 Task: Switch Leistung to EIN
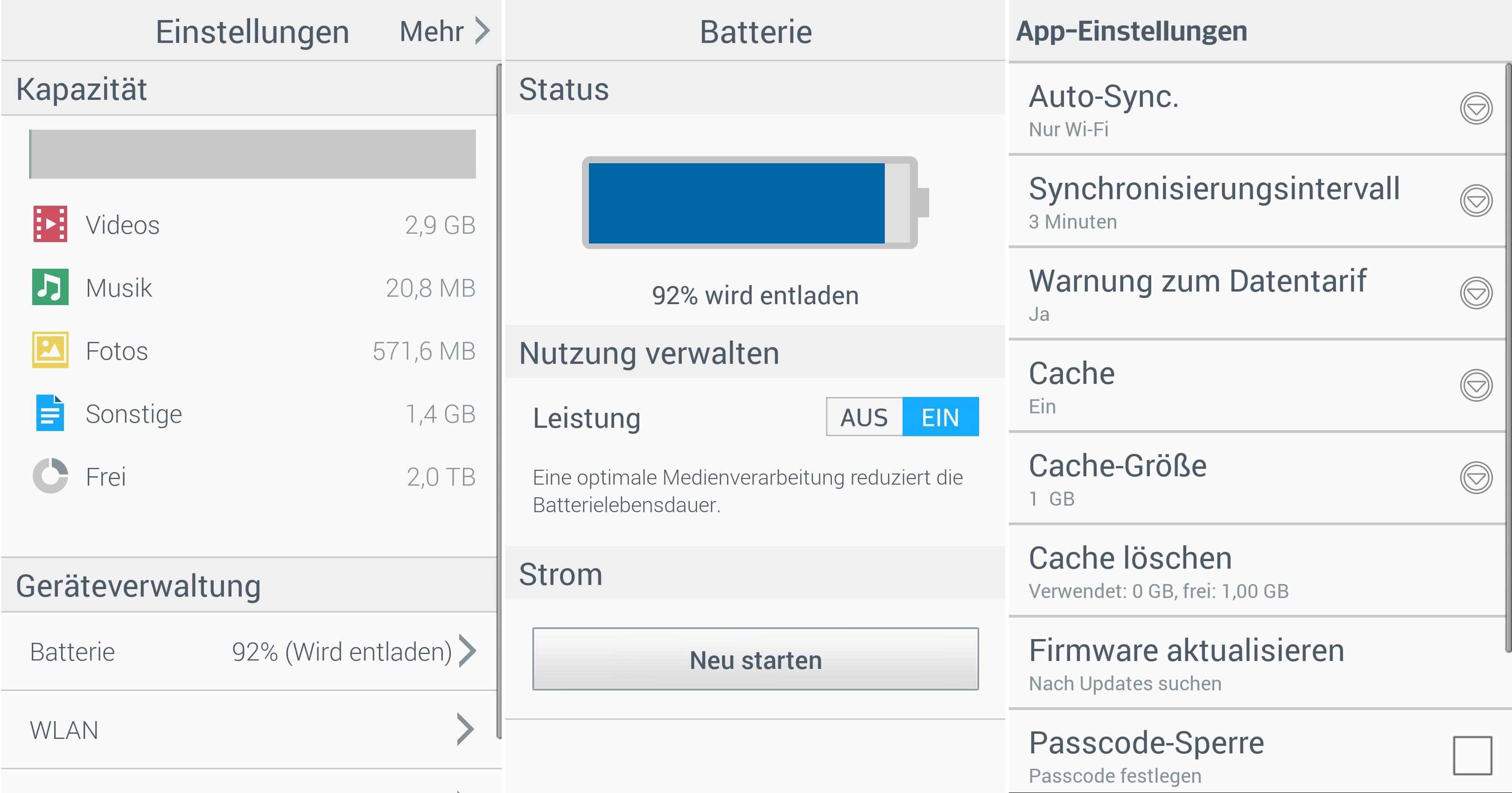[940, 417]
